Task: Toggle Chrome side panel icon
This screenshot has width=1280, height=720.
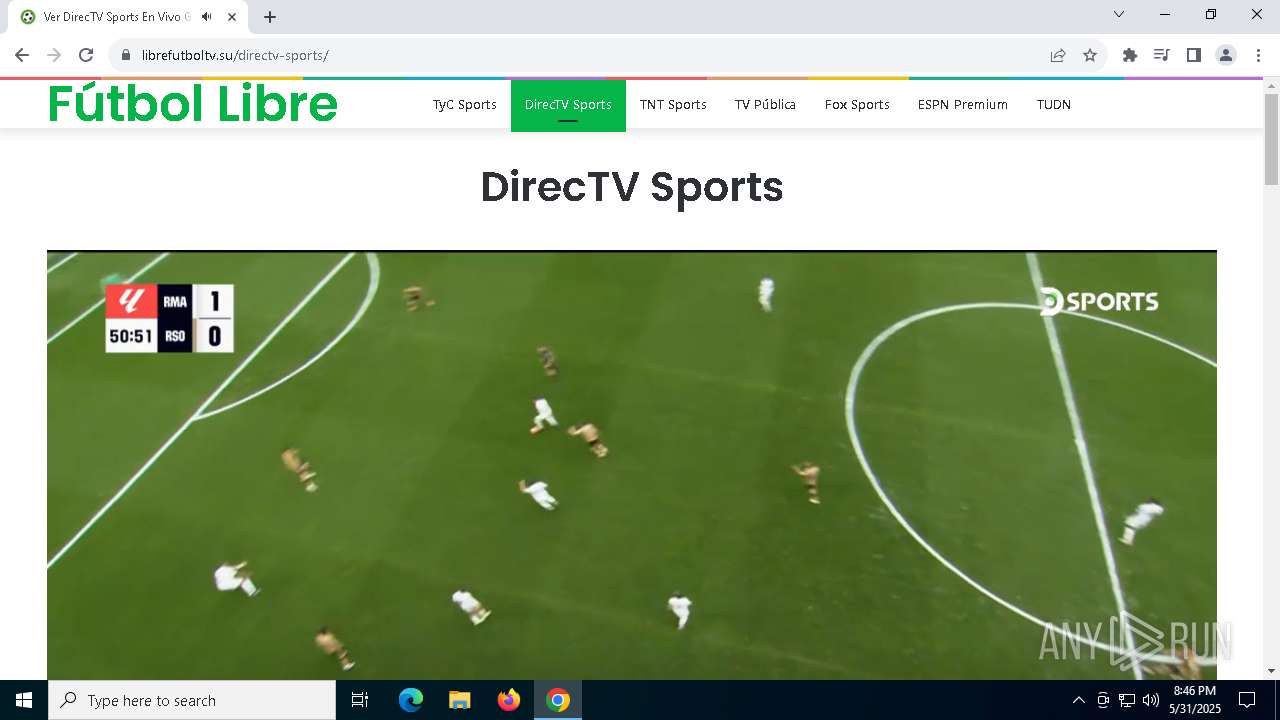Action: point(1194,55)
